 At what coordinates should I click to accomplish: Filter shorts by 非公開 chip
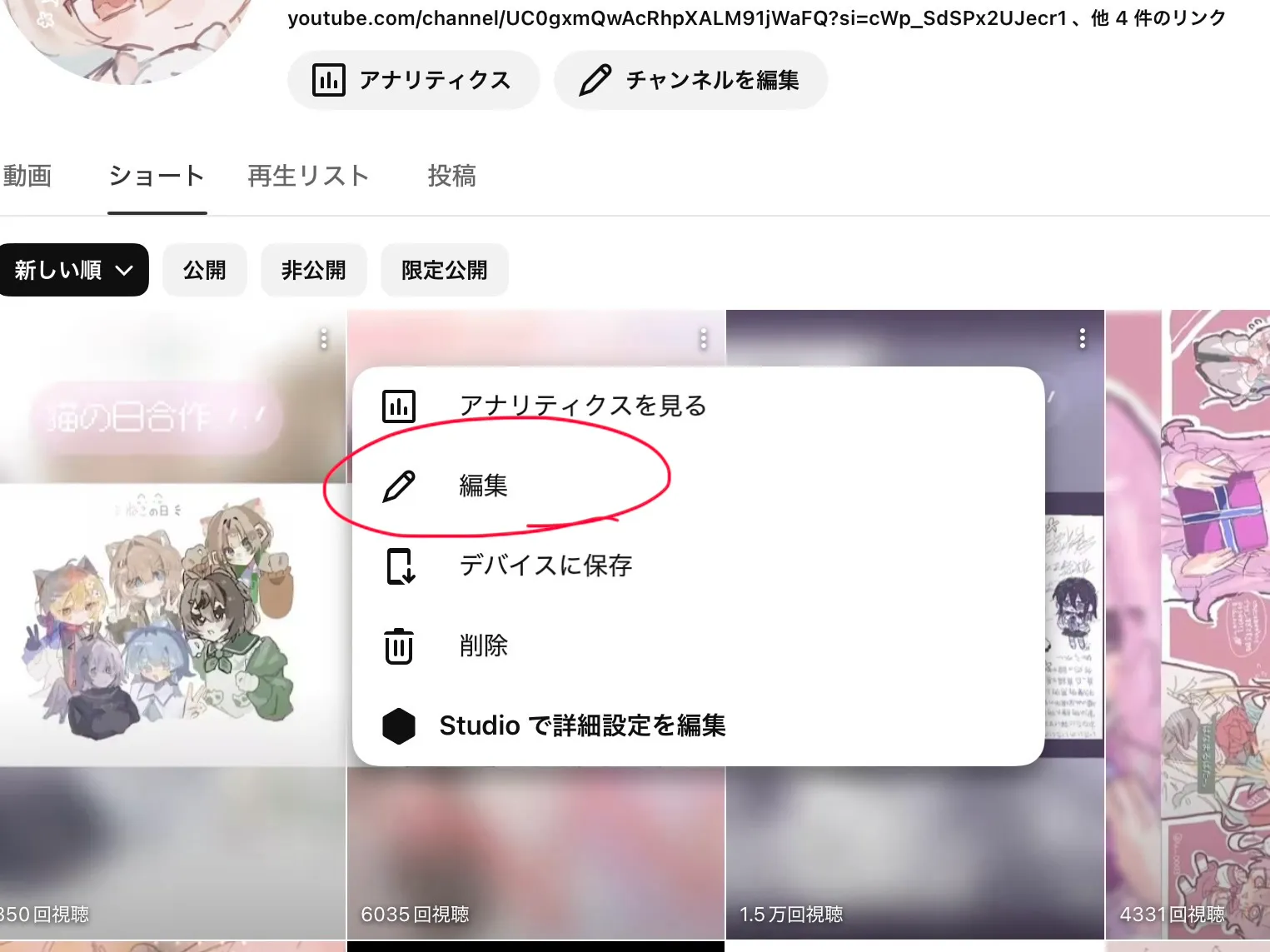[x=314, y=270]
